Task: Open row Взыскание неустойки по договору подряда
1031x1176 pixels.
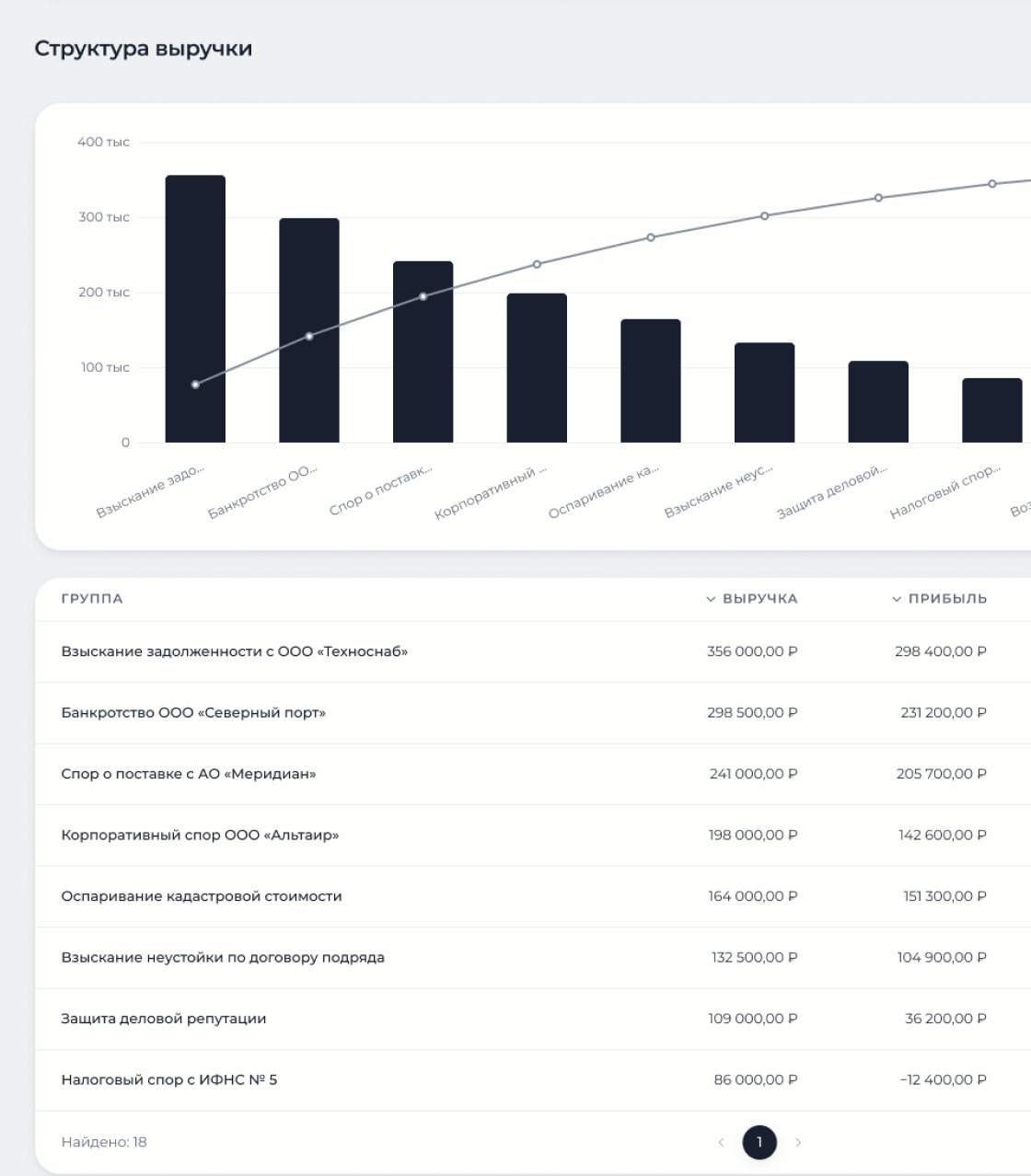Action: click(533, 958)
